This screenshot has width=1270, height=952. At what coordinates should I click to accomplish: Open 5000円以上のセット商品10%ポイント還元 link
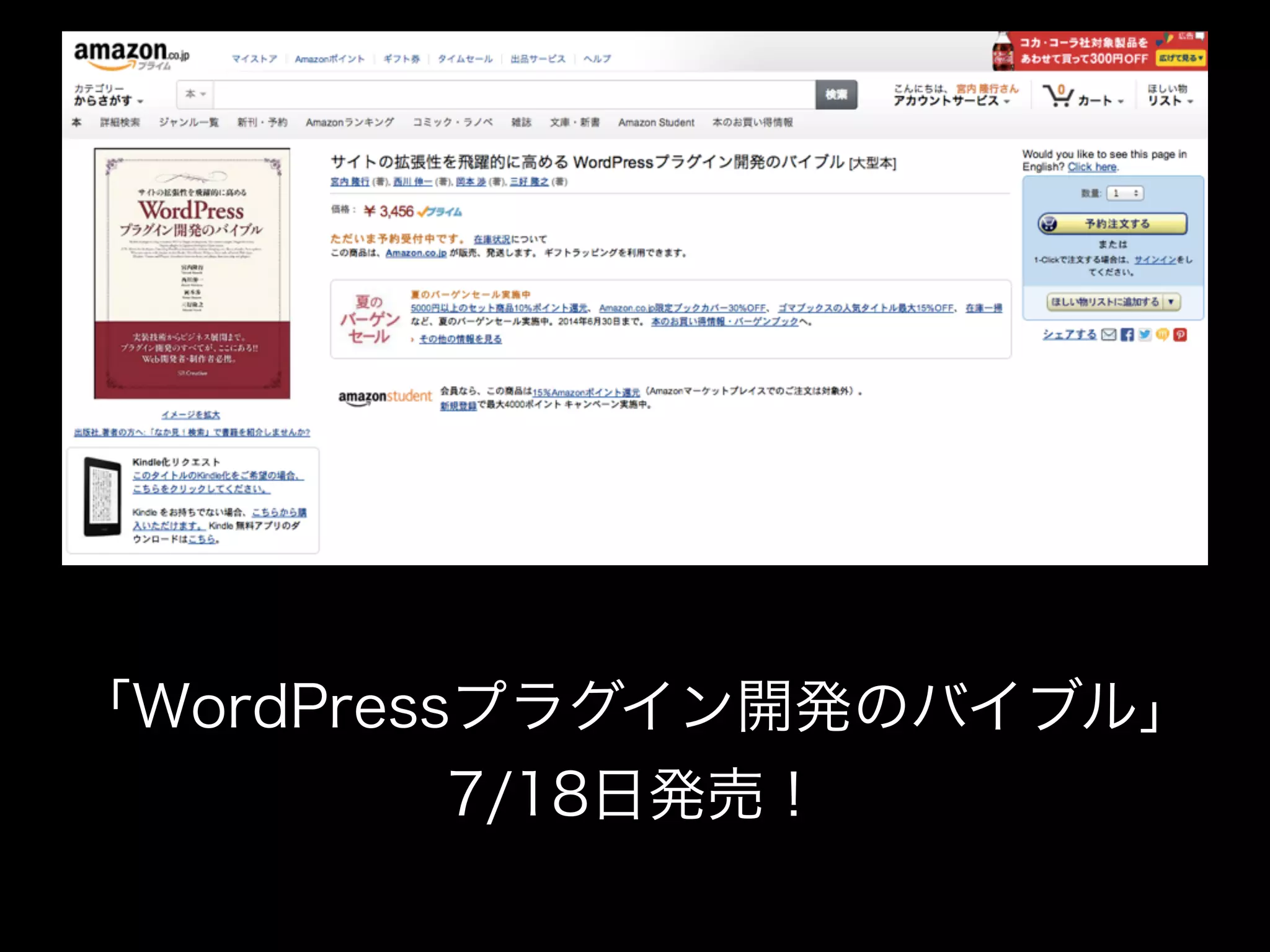point(499,308)
